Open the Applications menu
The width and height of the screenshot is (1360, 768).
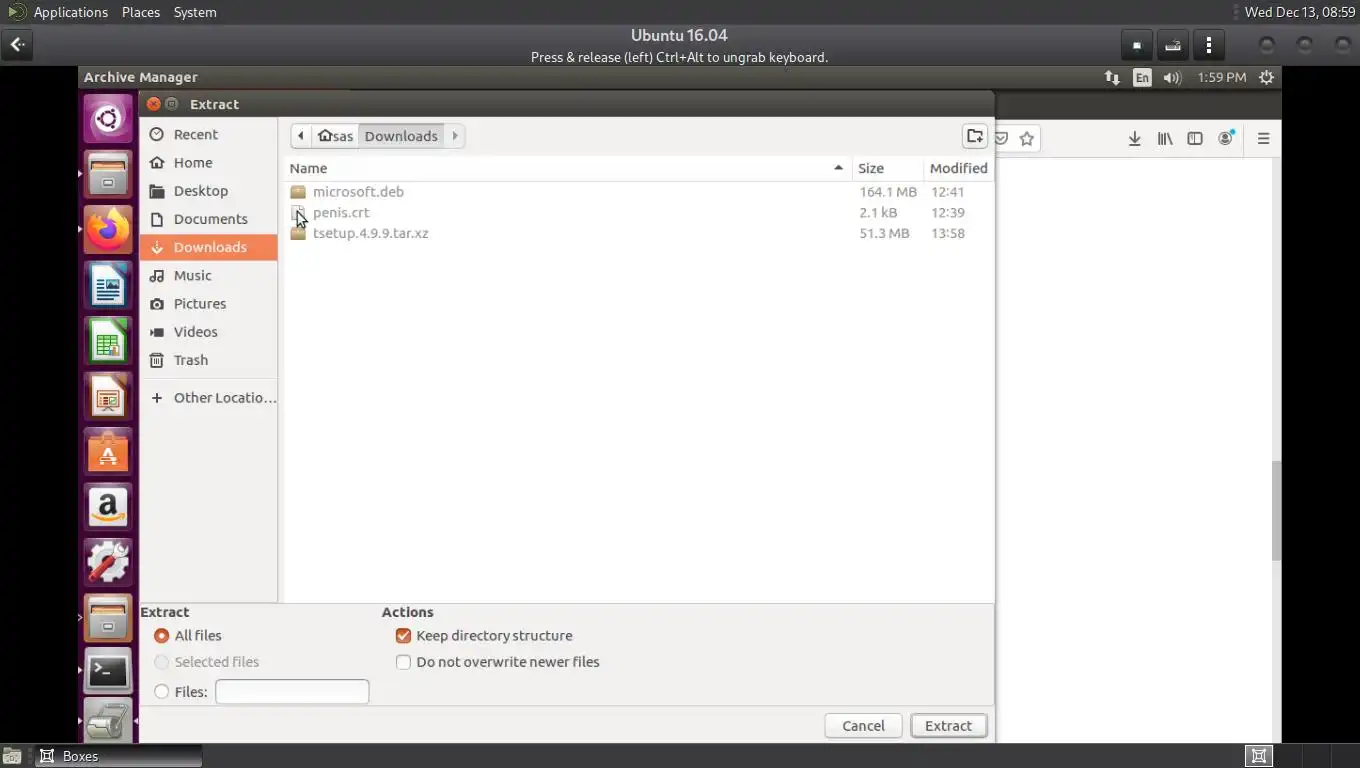coord(70,12)
